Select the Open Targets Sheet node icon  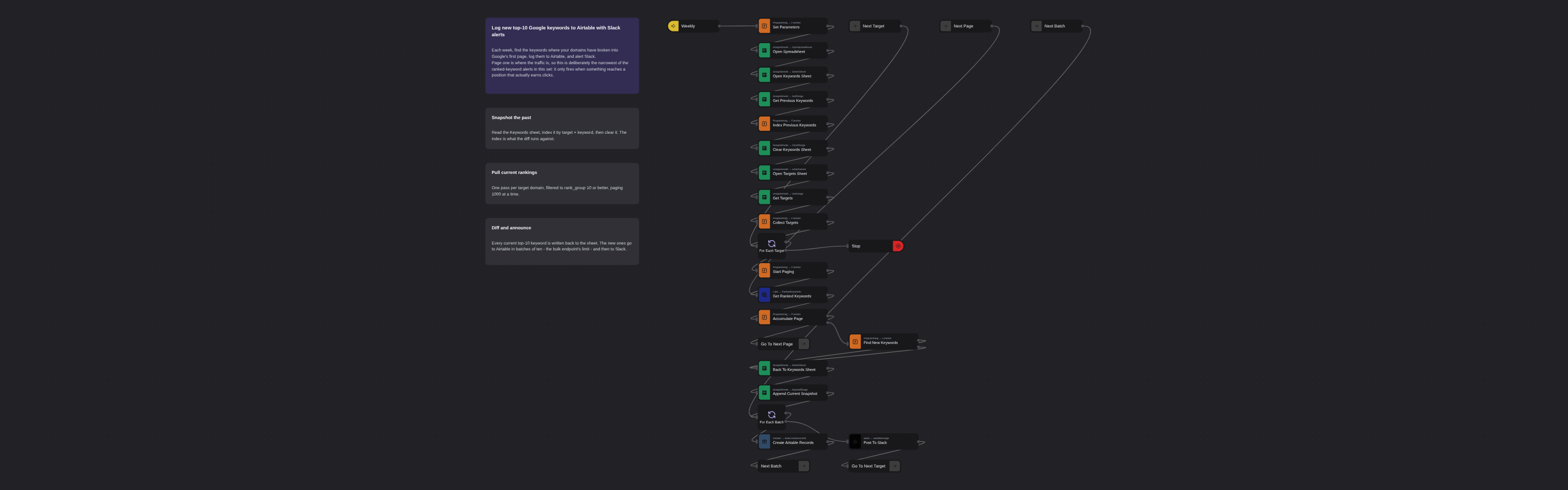(x=764, y=172)
